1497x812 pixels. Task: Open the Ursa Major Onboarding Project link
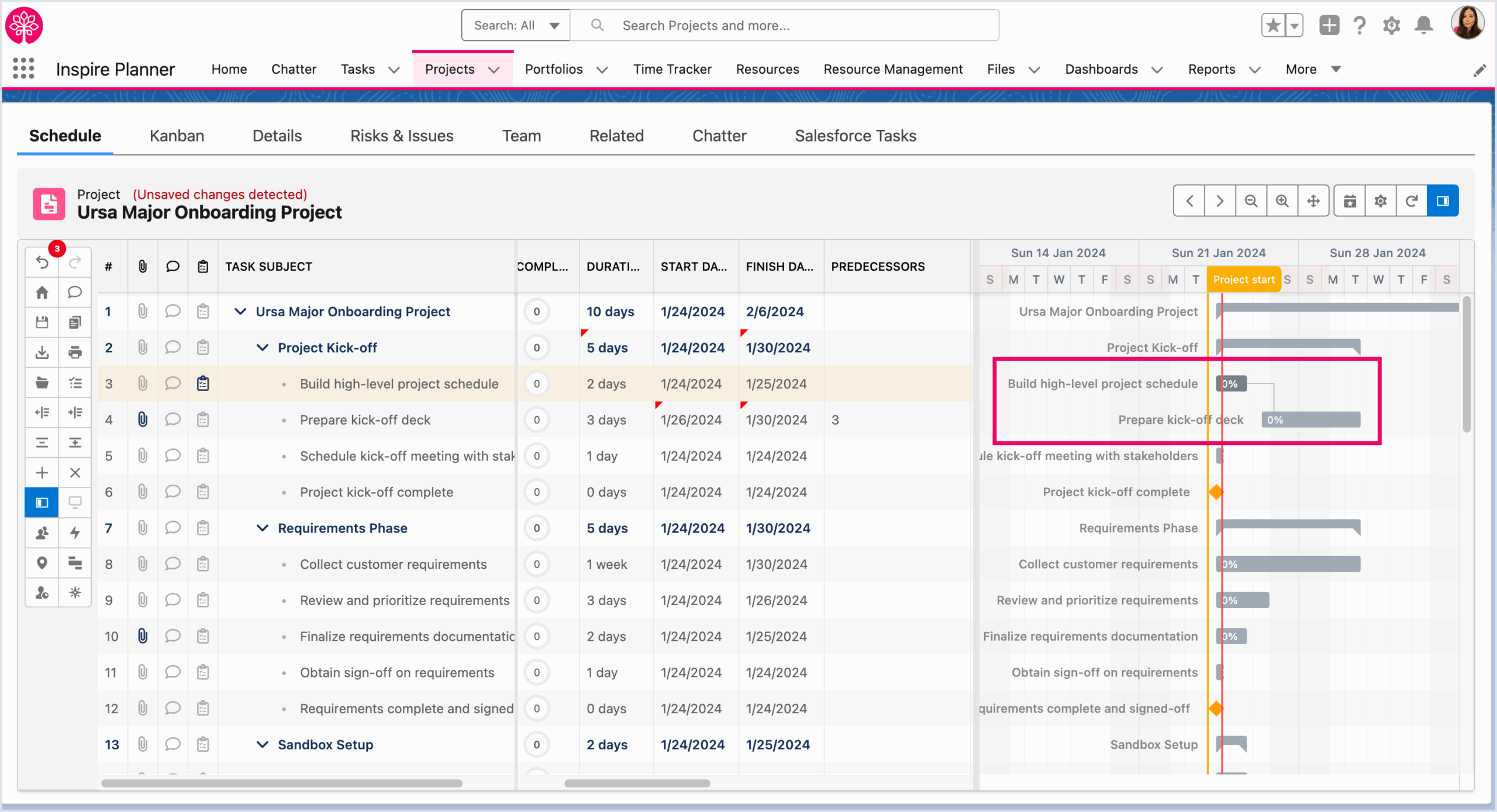point(353,312)
